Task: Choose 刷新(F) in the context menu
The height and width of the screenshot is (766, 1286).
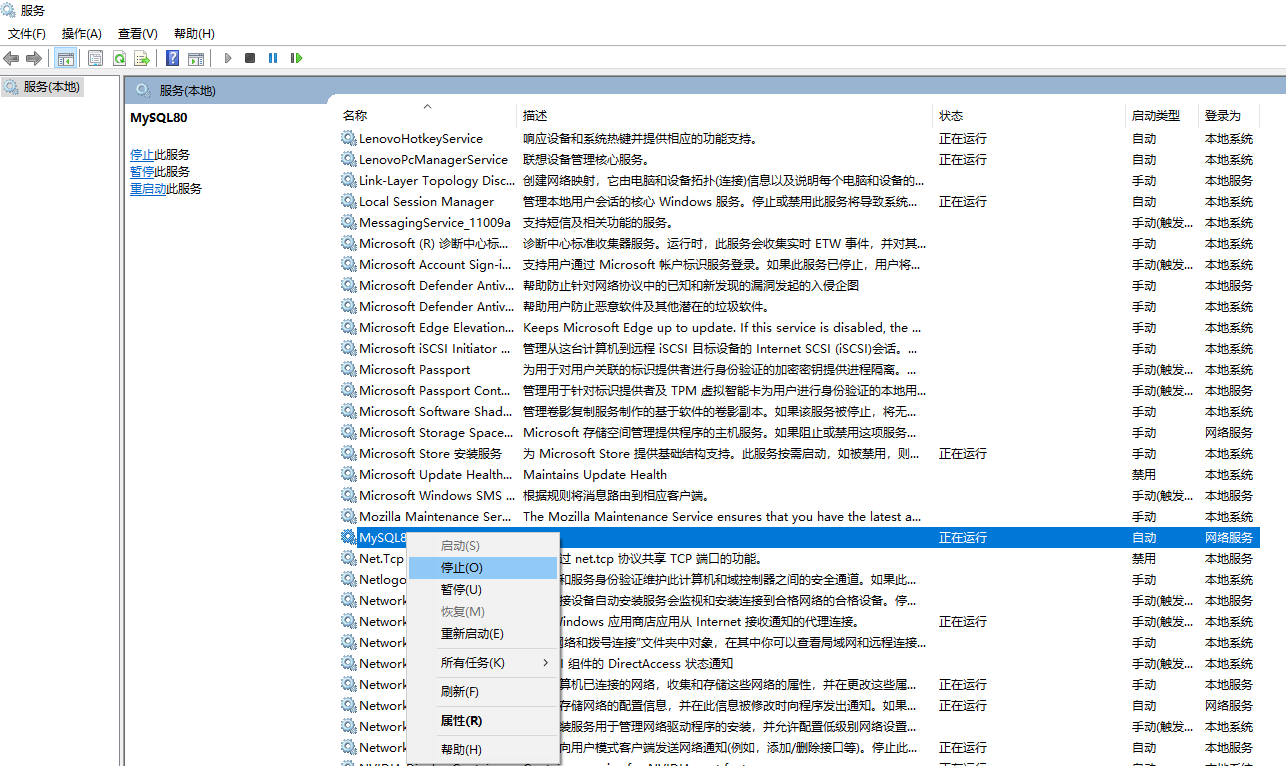Action: pyautogui.click(x=482, y=692)
